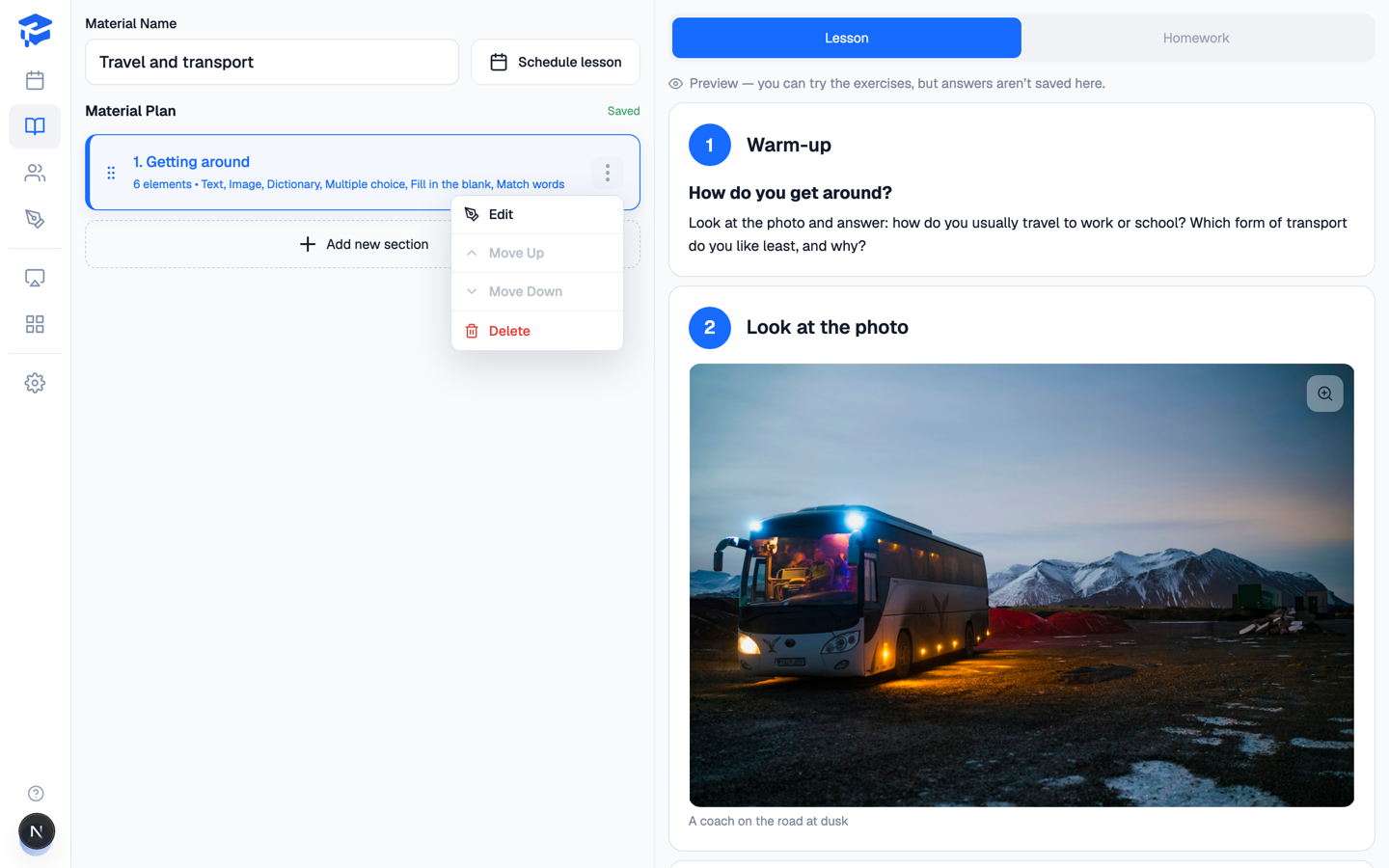
Task: Click the 'Warm-up' heading
Action: [x=789, y=145]
